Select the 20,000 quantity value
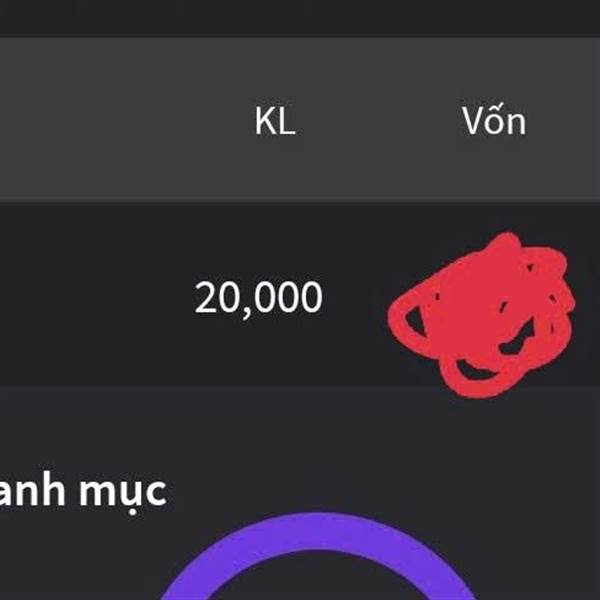 point(259,298)
